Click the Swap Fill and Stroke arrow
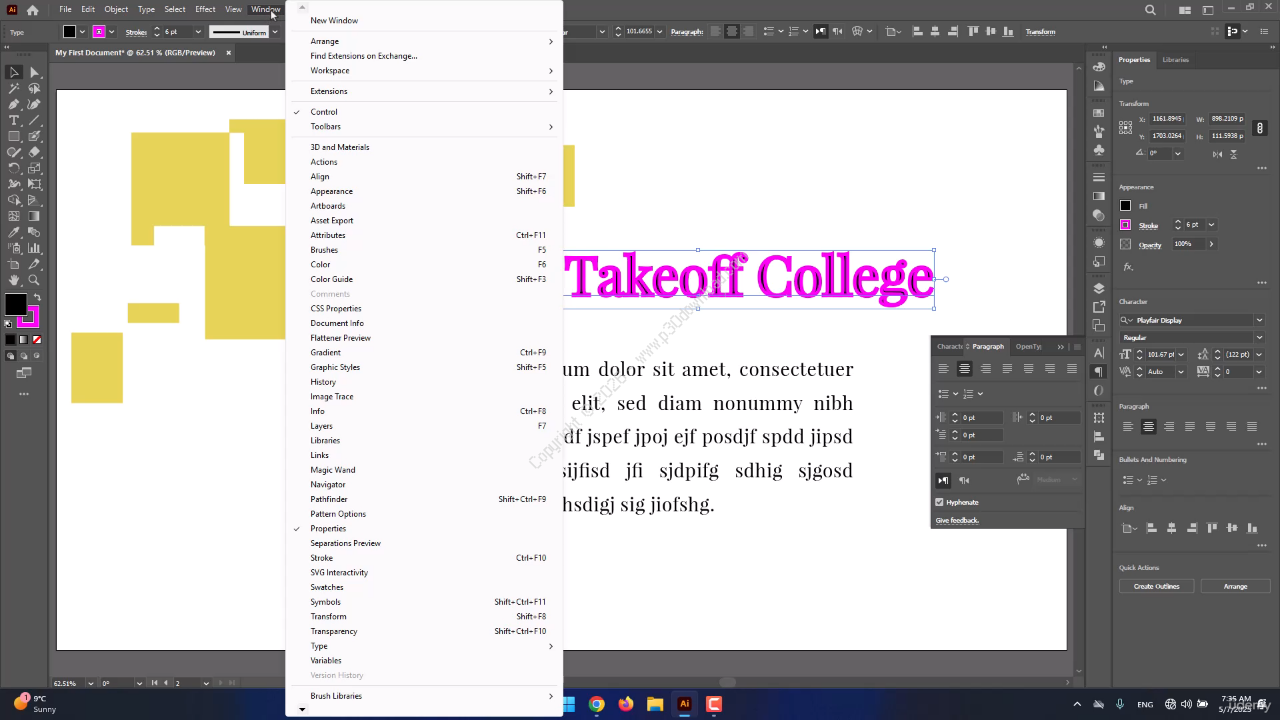 pyautogui.click(x=37, y=298)
